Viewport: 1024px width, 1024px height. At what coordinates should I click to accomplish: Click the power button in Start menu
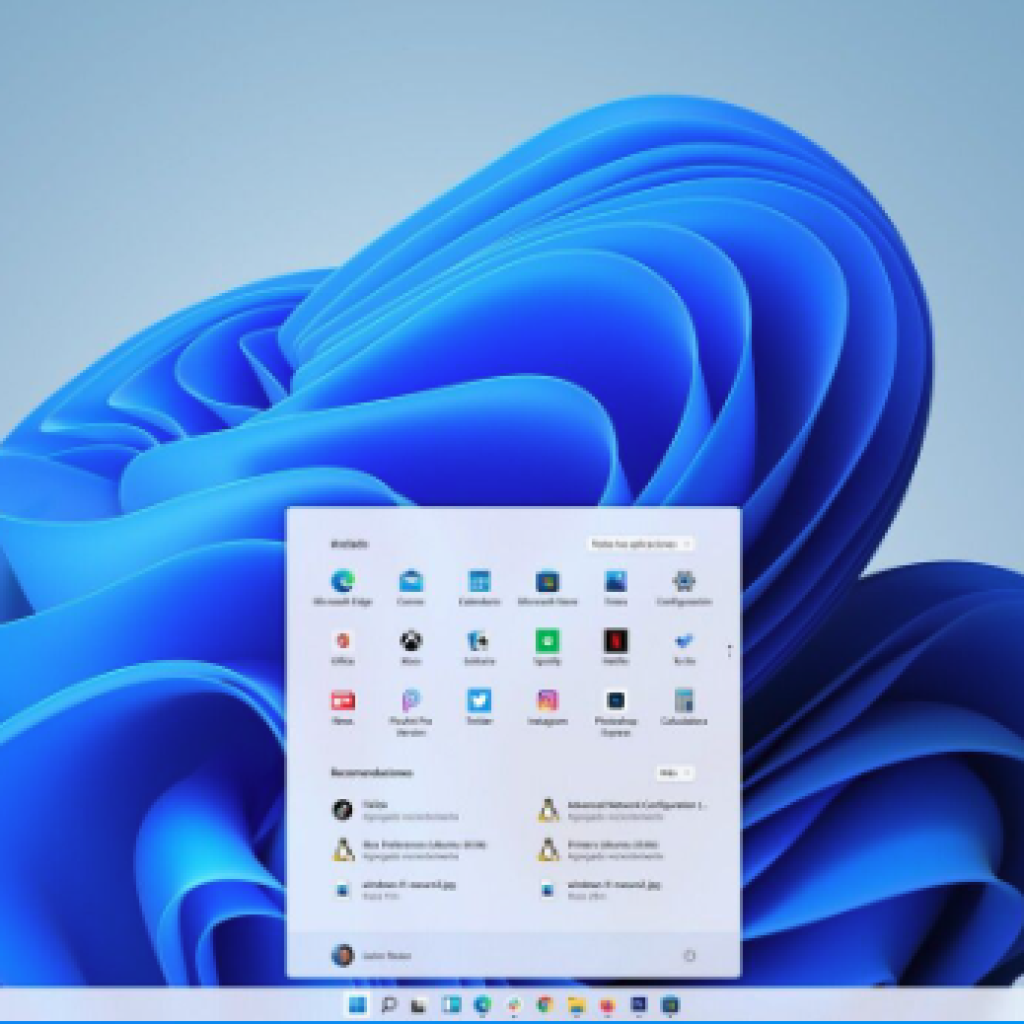coord(689,956)
